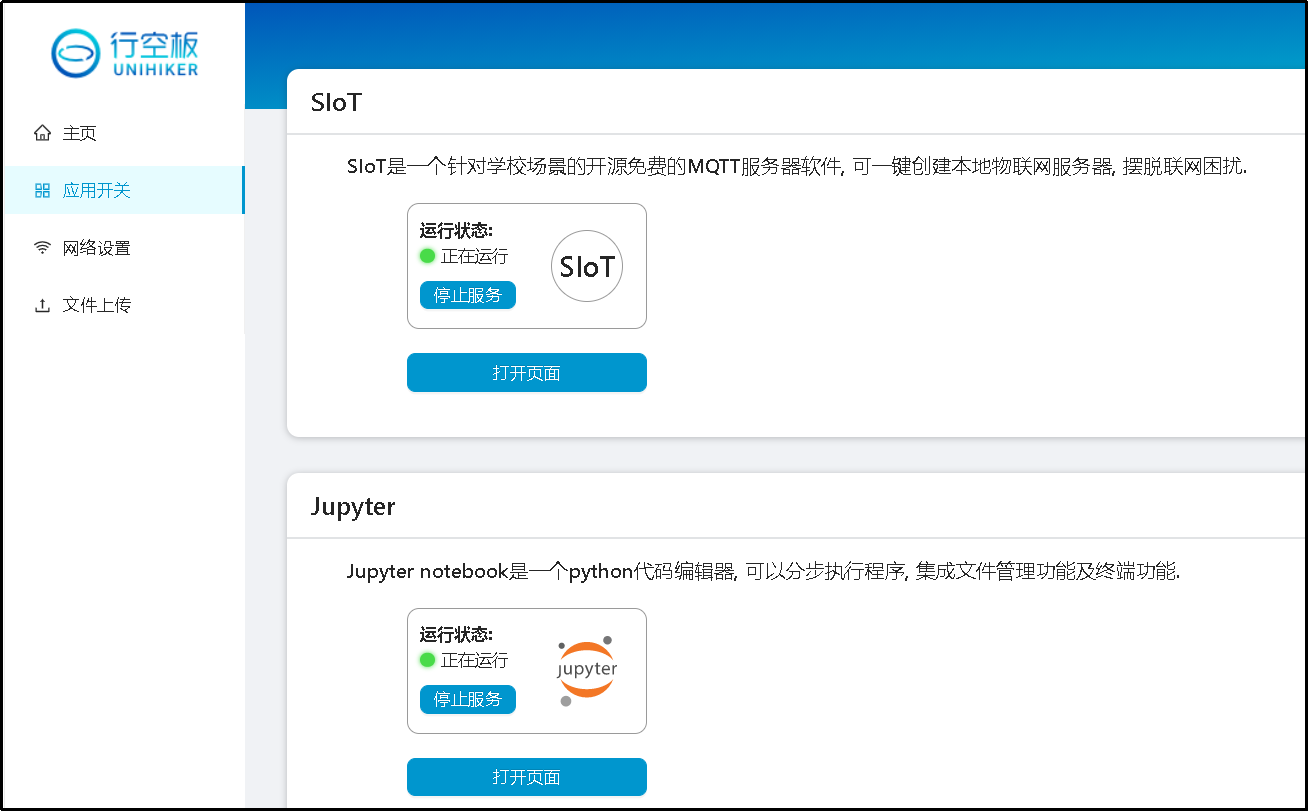Click the UNIHIKER logo
The image size is (1309, 812).
[125, 53]
